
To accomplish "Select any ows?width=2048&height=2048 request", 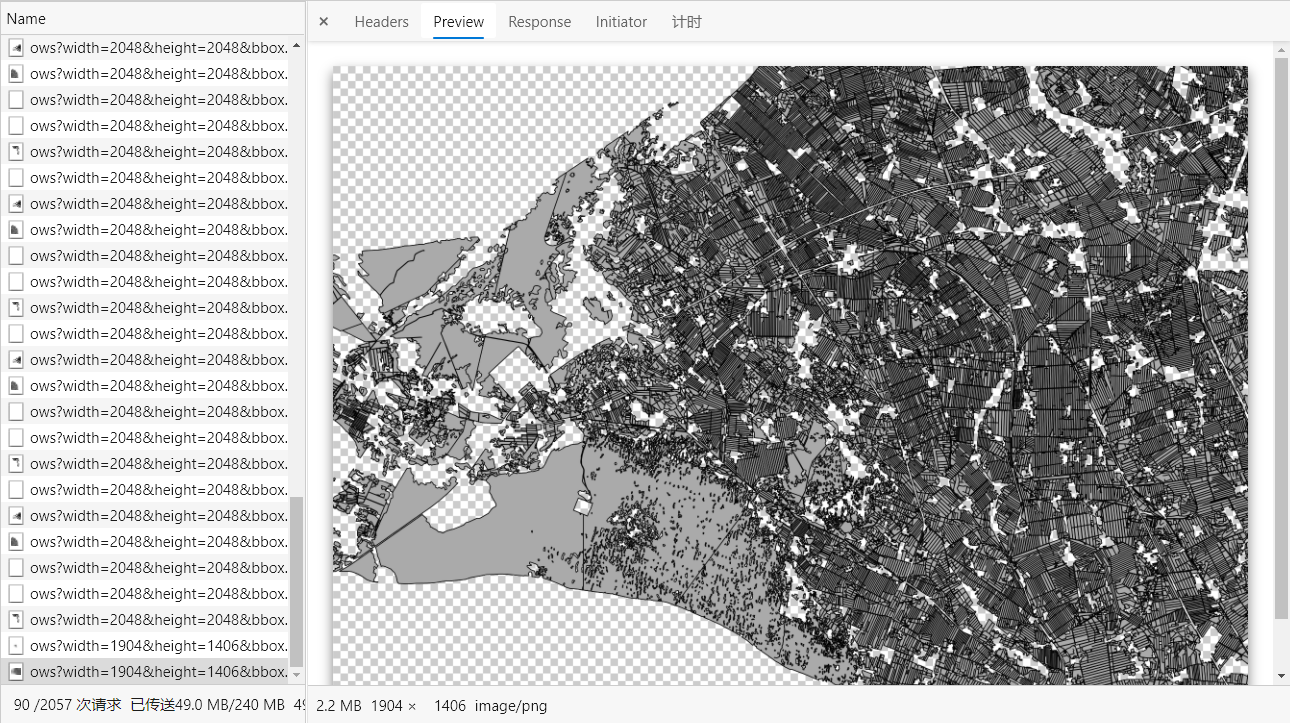I will 160,177.
